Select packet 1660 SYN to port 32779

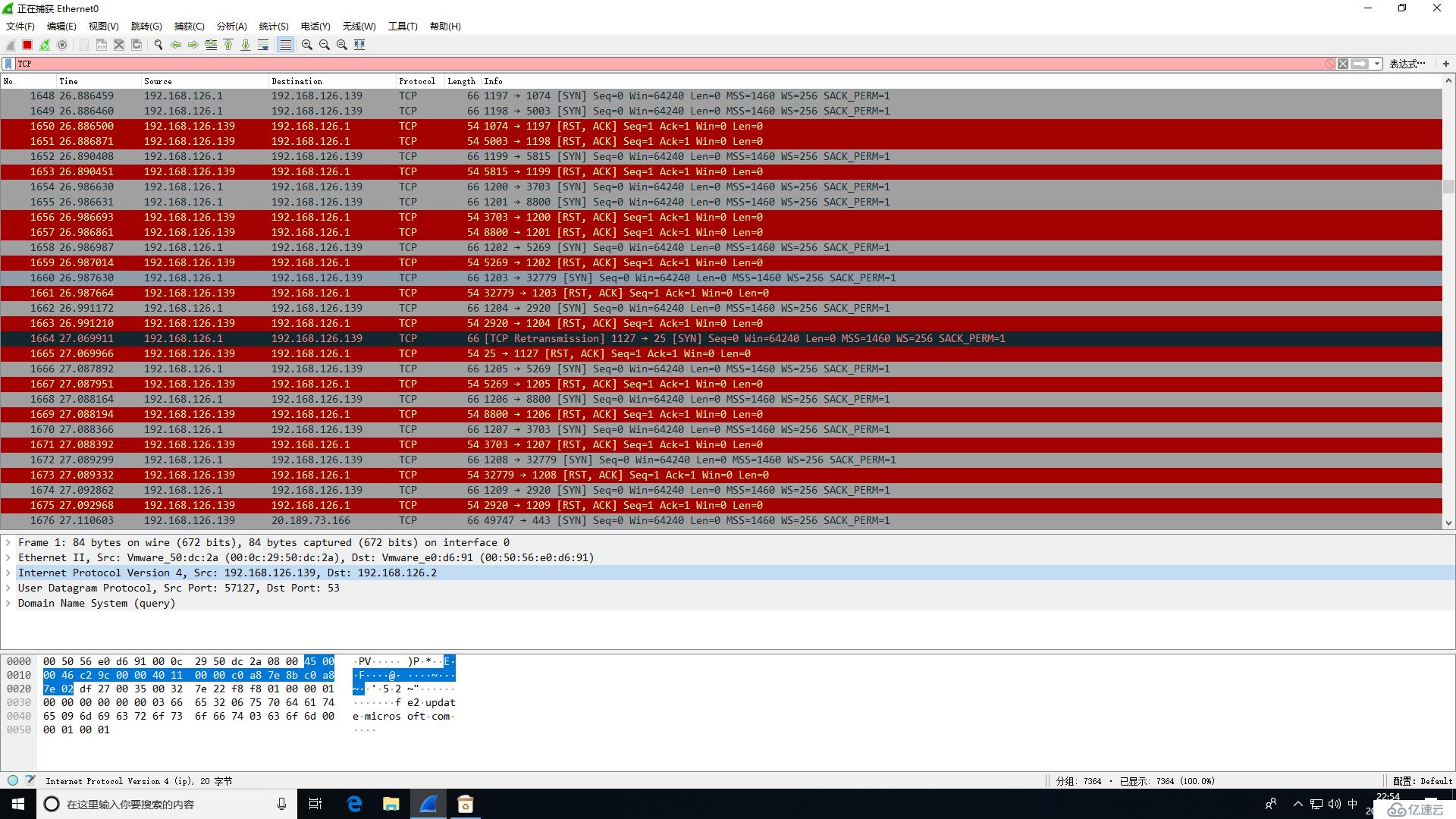[x=721, y=278]
